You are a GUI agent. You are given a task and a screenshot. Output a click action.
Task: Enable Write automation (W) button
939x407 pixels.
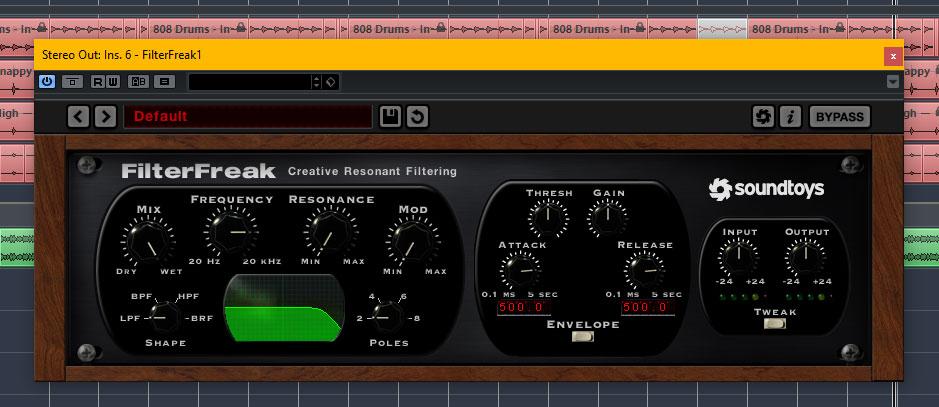pos(113,81)
